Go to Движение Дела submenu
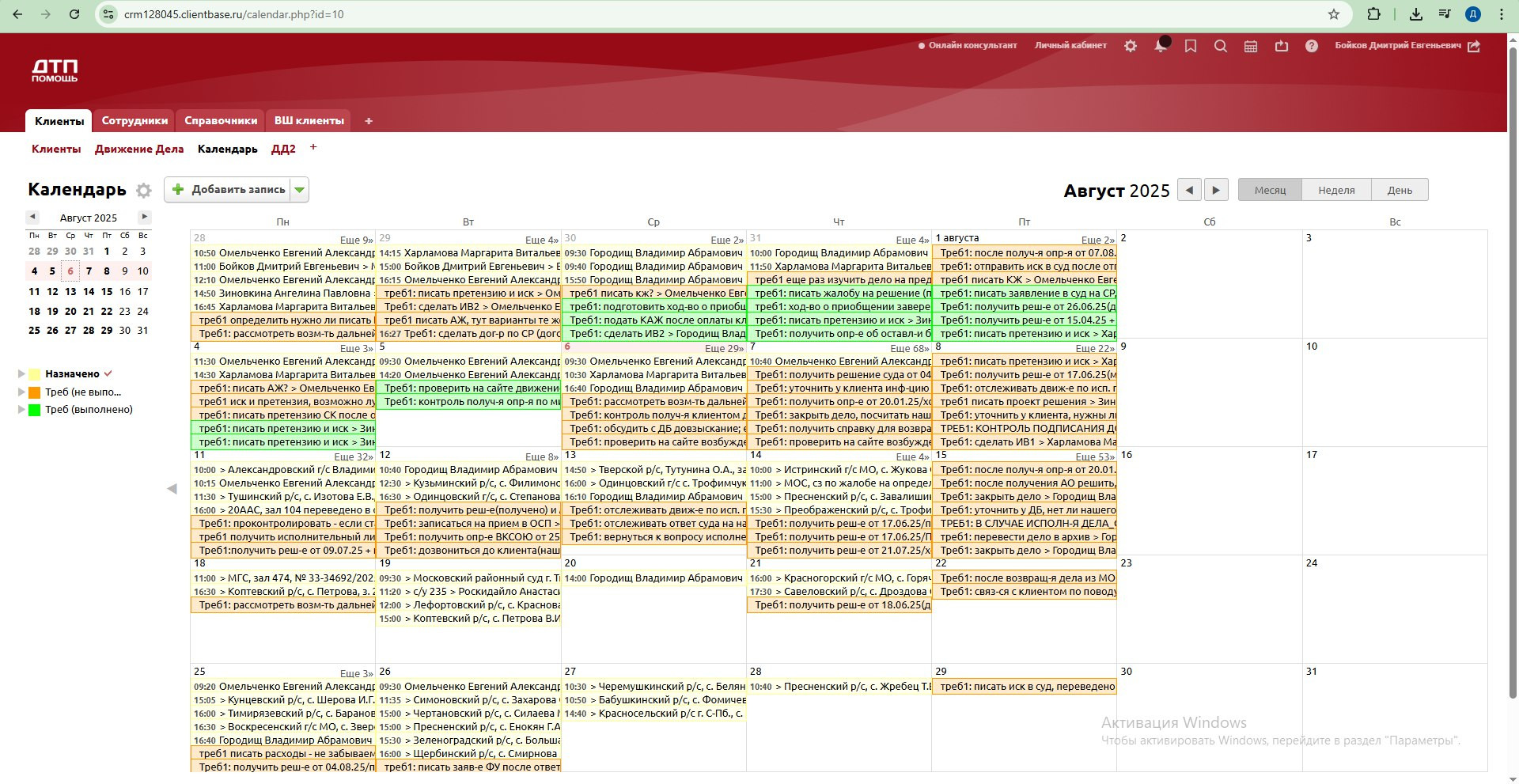The image size is (1519, 784). pyautogui.click(x=139, y=149)
